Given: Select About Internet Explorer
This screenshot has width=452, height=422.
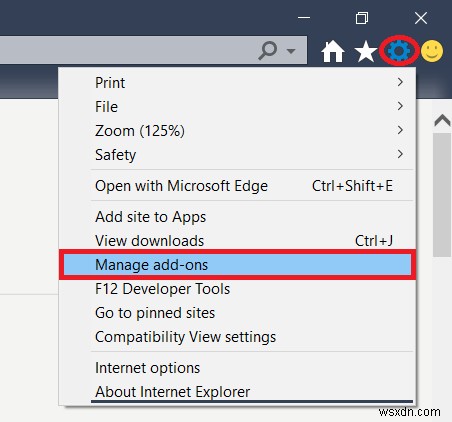Looking at the screenshot, I should (237, 392).
